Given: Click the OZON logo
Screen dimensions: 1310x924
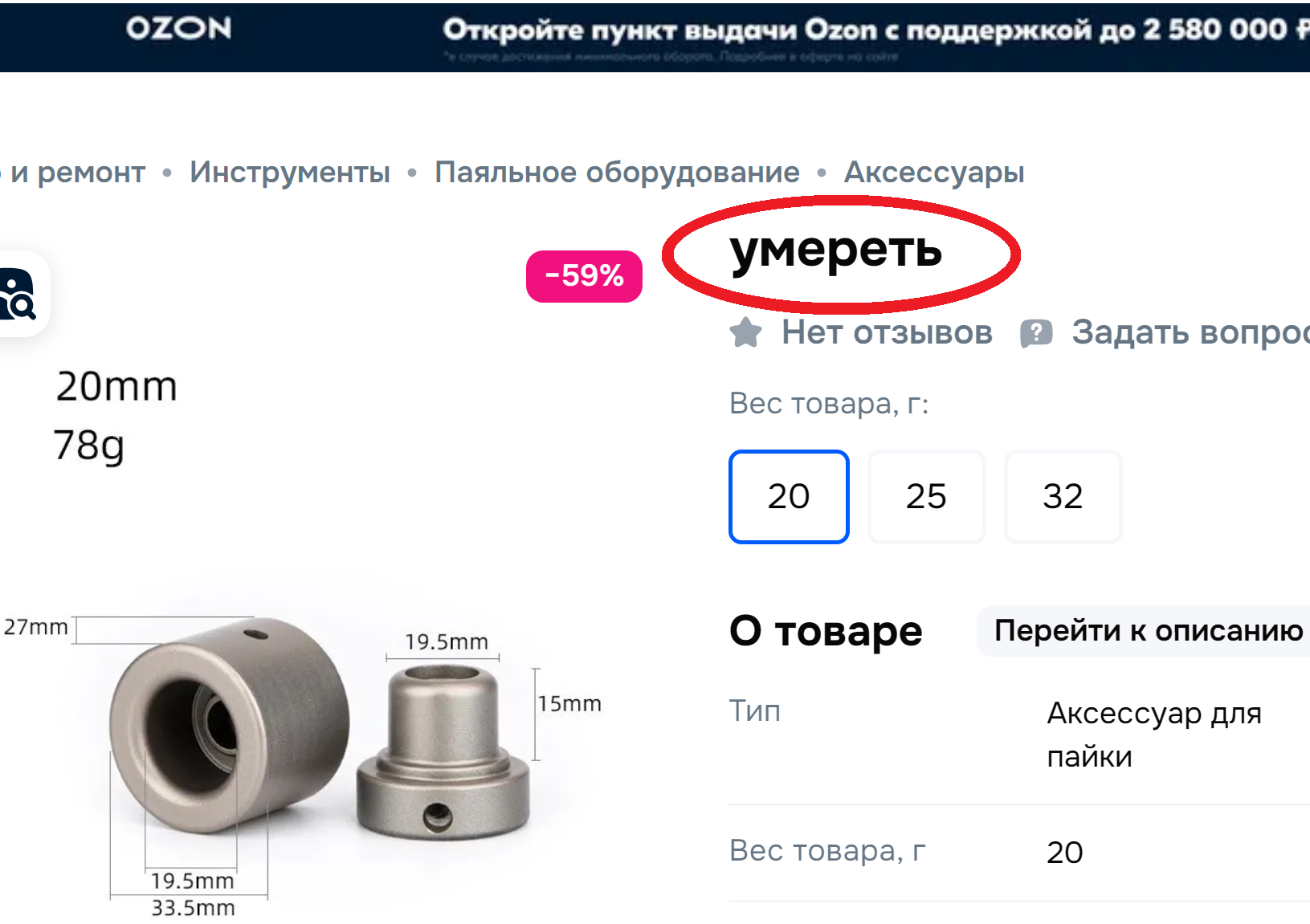Looking at the screenshot, I should point(178,29).
